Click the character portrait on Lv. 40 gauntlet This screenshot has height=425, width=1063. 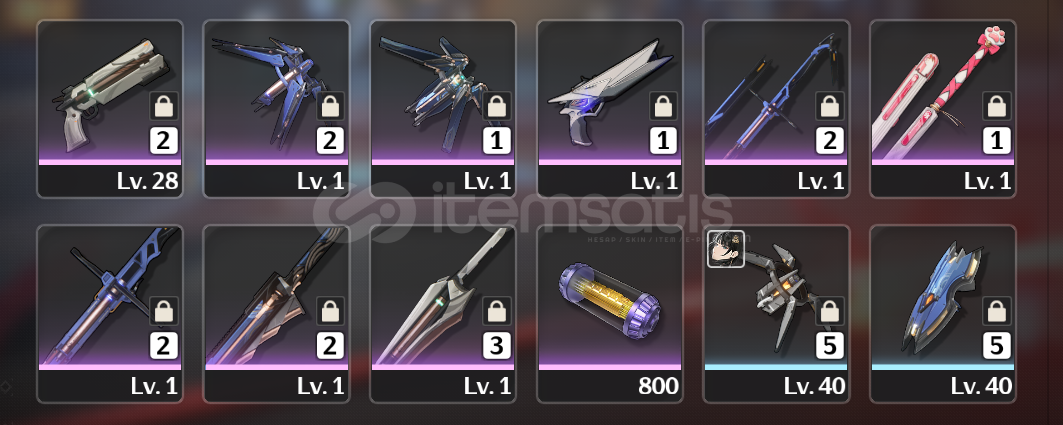tap(726, 249)
